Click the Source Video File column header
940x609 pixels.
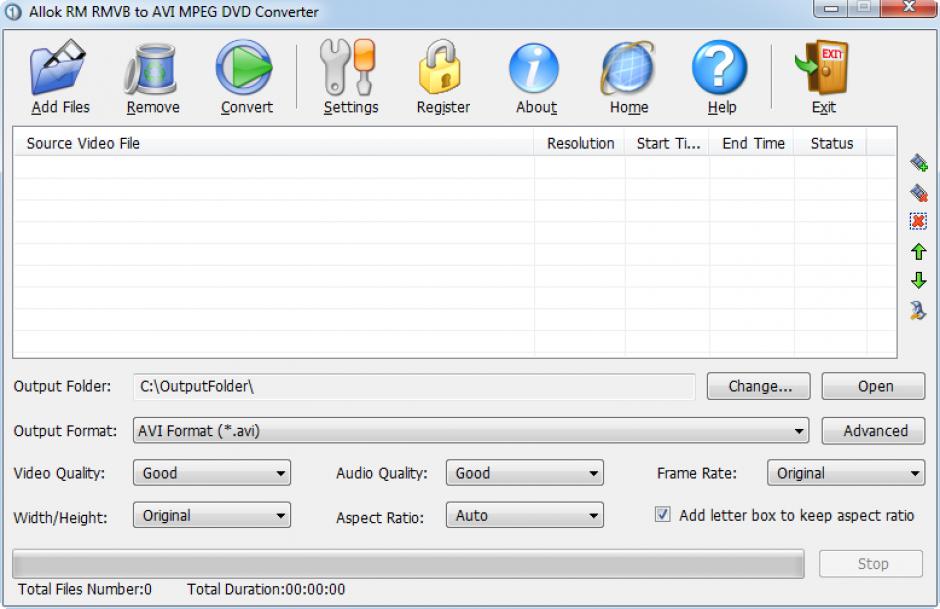pyautogui.click(x=273, y=143)
